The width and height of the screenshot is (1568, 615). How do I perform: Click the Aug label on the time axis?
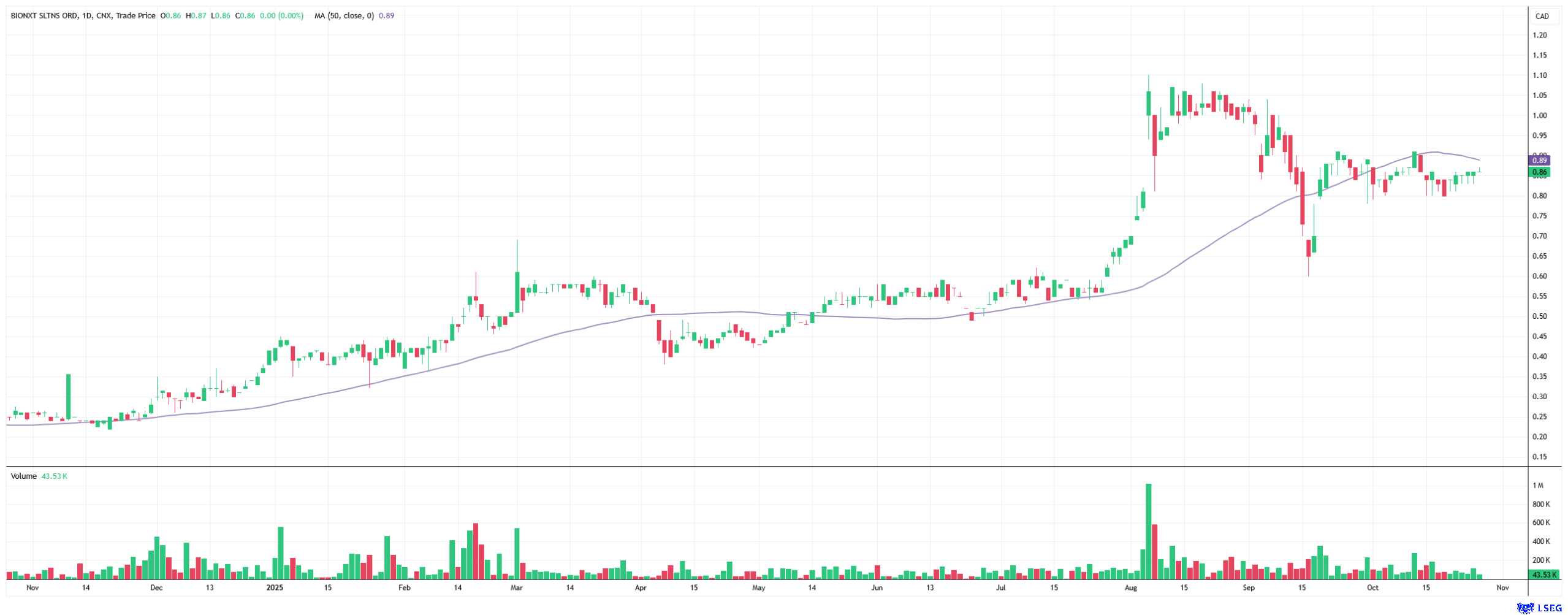(x=1131, y=588)
